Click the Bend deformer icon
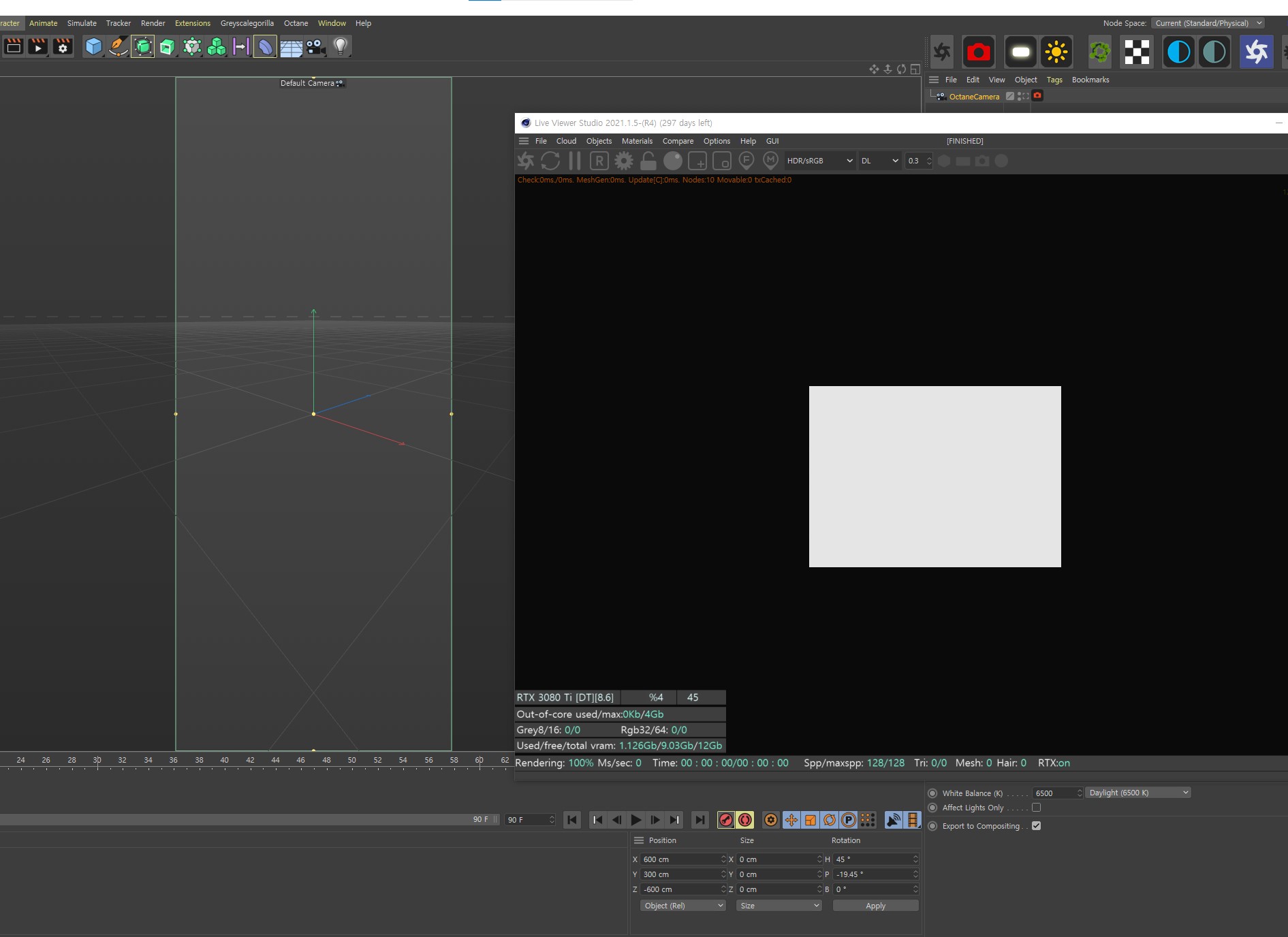 point(265,46)
